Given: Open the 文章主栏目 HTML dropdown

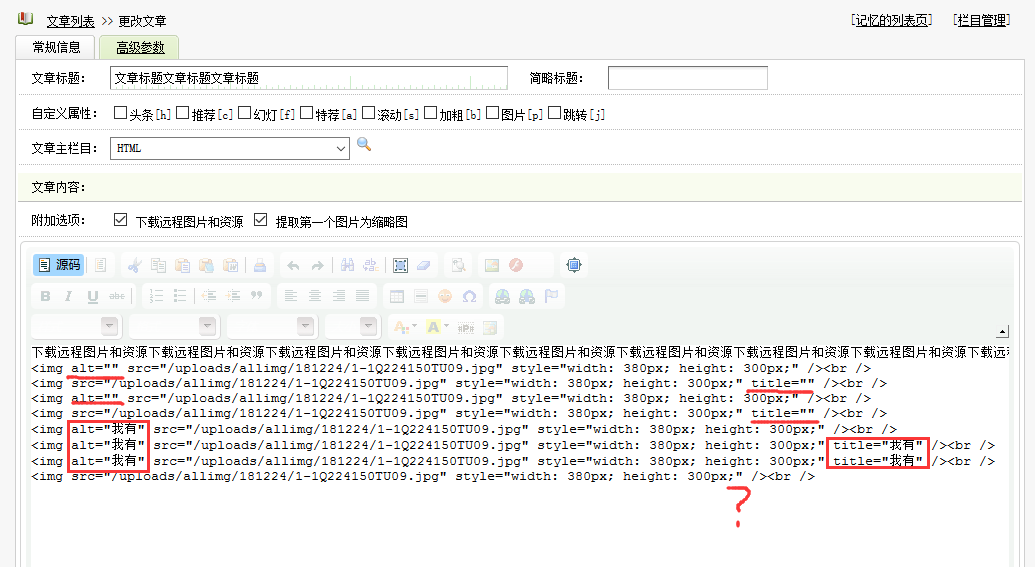Looking at the screenshot, I should coord(230,148).
